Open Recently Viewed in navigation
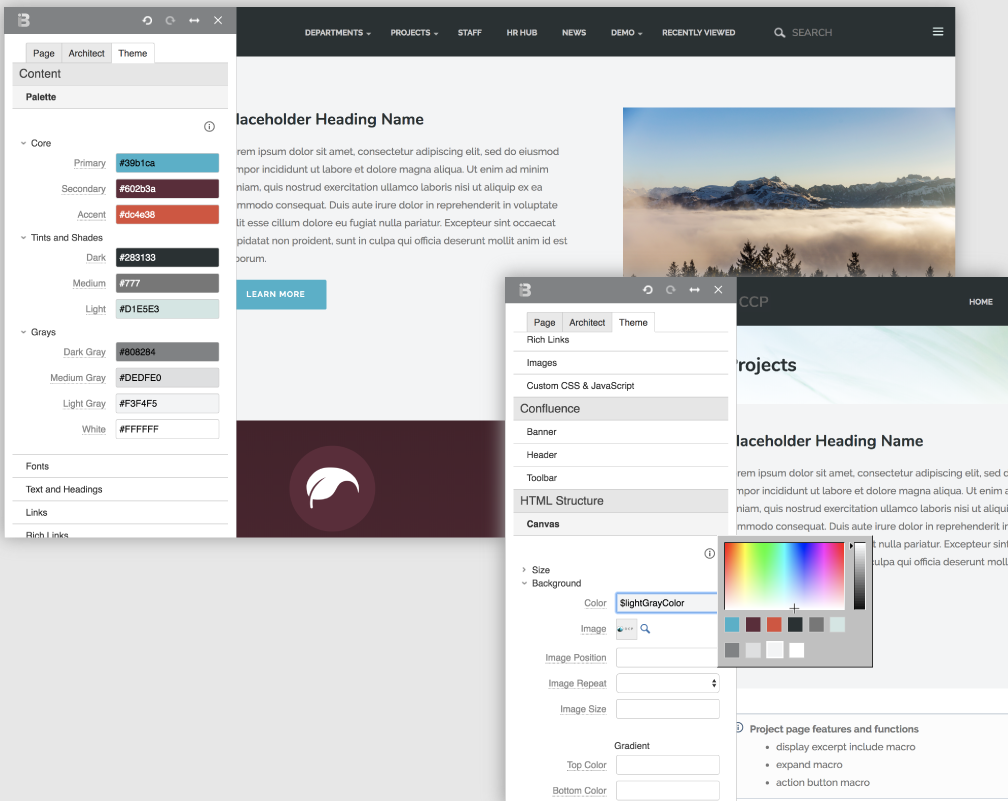Screen dimensions: 1008x801 699,33
